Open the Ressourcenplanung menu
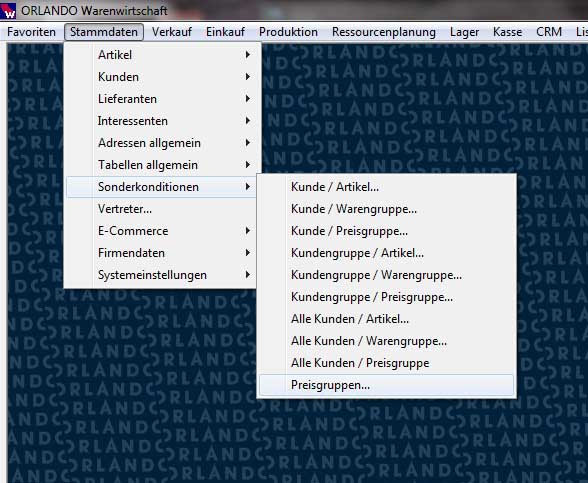 (x=384, y=32)
